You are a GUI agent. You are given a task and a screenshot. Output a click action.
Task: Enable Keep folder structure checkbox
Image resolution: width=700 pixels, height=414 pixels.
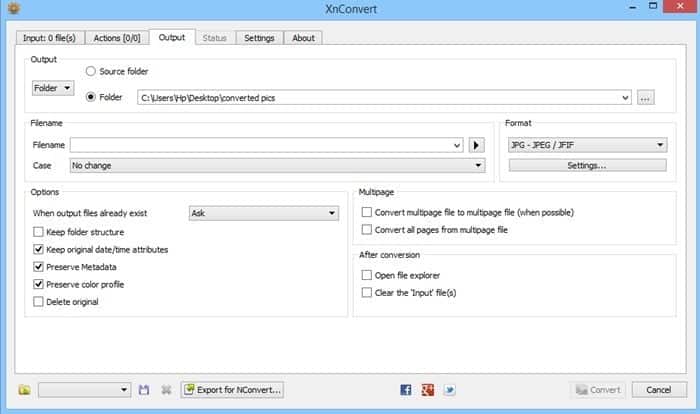point(38,232)
